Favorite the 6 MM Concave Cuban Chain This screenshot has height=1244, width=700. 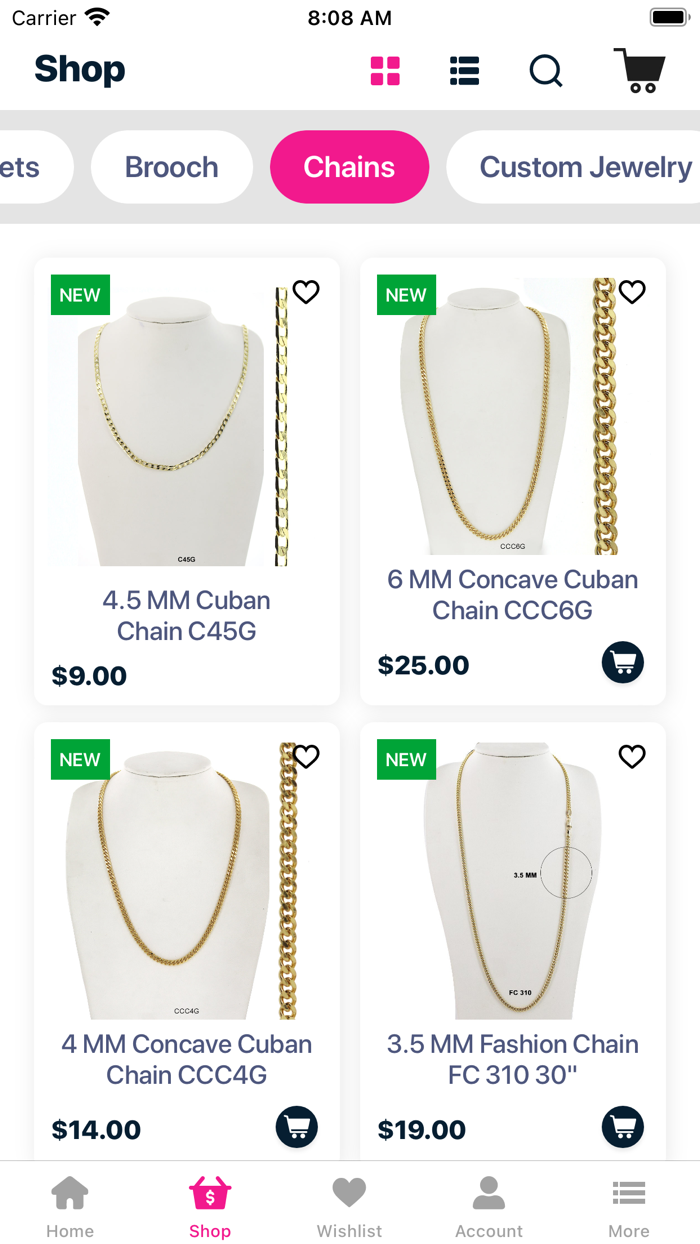[632, 292]
